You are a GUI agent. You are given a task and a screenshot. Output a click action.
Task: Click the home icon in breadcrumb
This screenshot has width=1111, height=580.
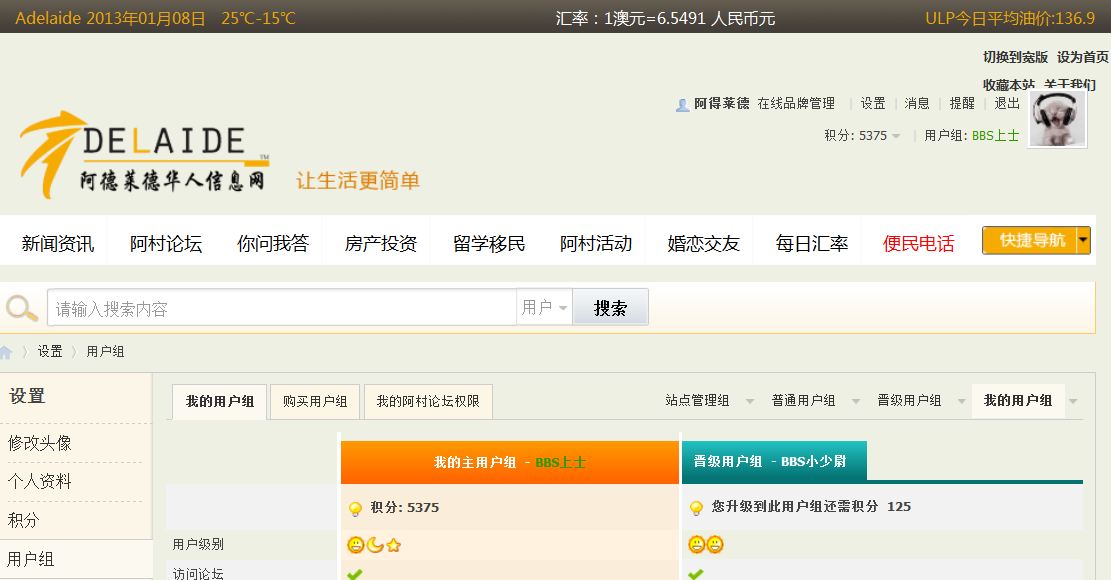pos(6,352)
